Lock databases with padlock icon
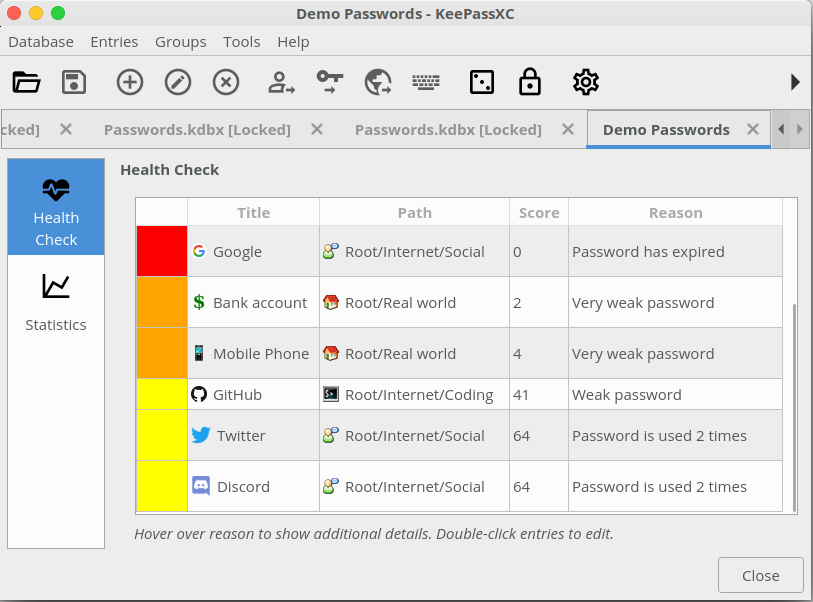Viewport: 813px width, 602px height. (x=530, y=81)
